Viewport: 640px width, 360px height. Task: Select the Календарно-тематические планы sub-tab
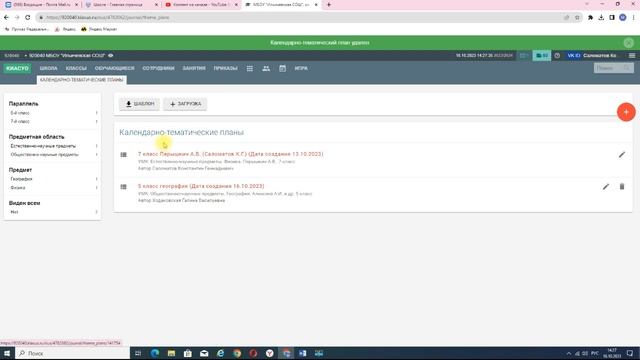pos(82,80)
